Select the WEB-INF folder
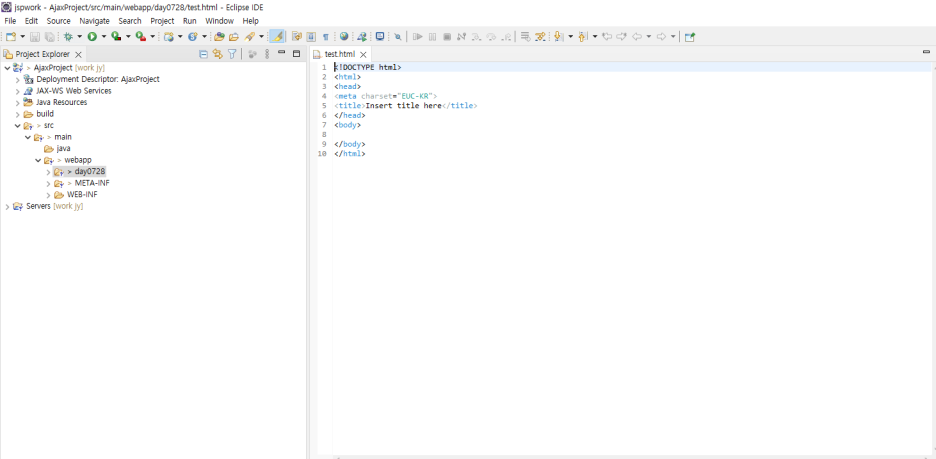 click(82, 195)
